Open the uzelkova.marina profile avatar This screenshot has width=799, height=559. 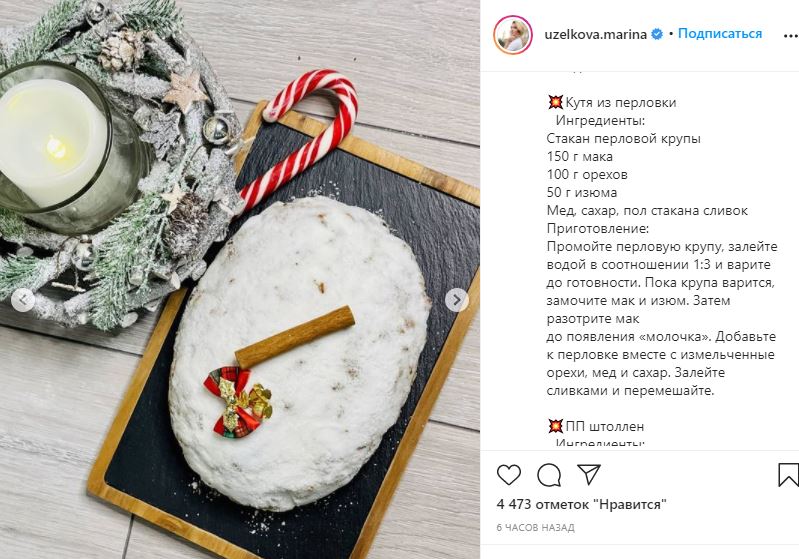(x=513, y=35)
